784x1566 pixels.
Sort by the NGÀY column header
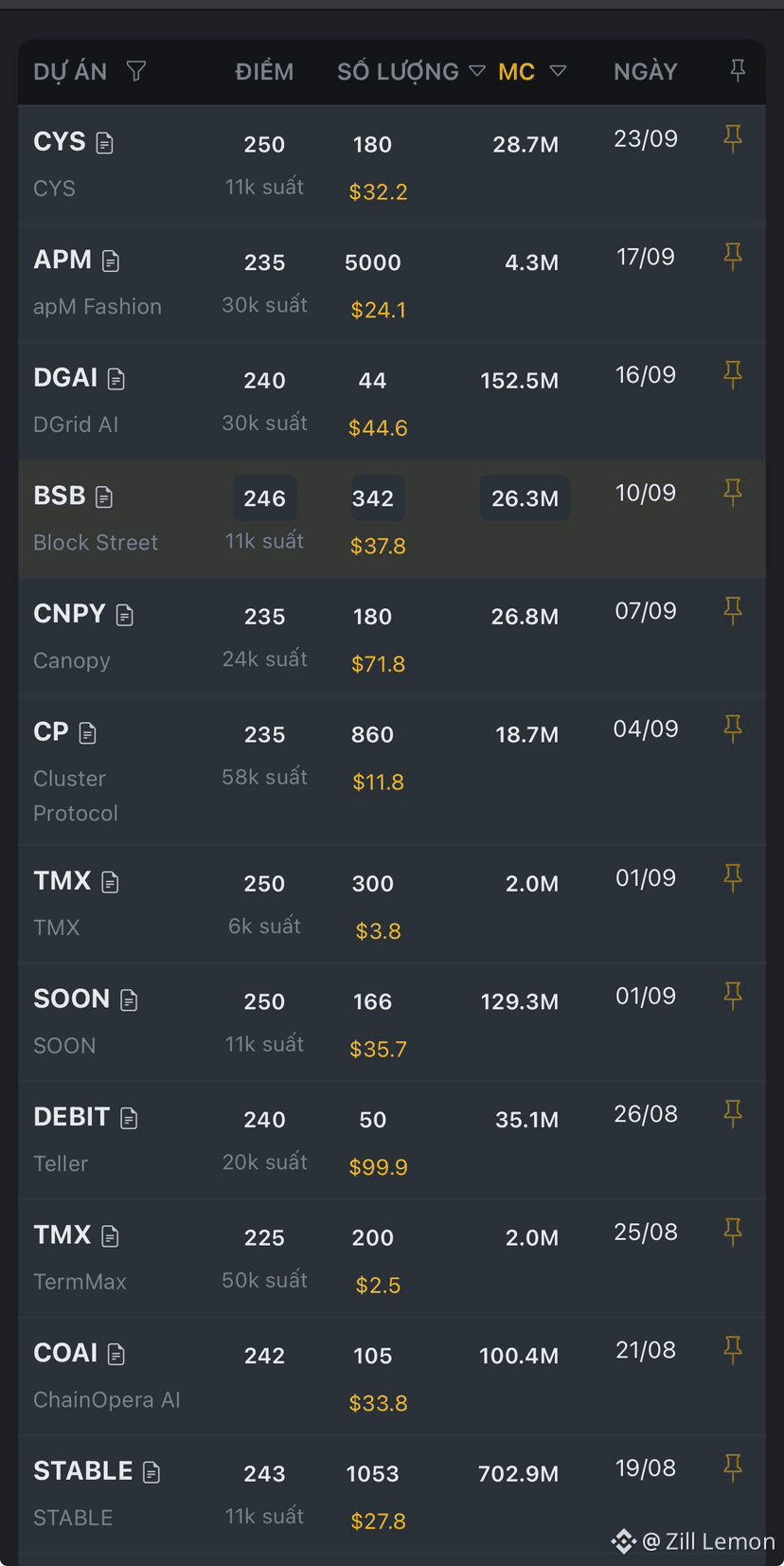point(646,71)
